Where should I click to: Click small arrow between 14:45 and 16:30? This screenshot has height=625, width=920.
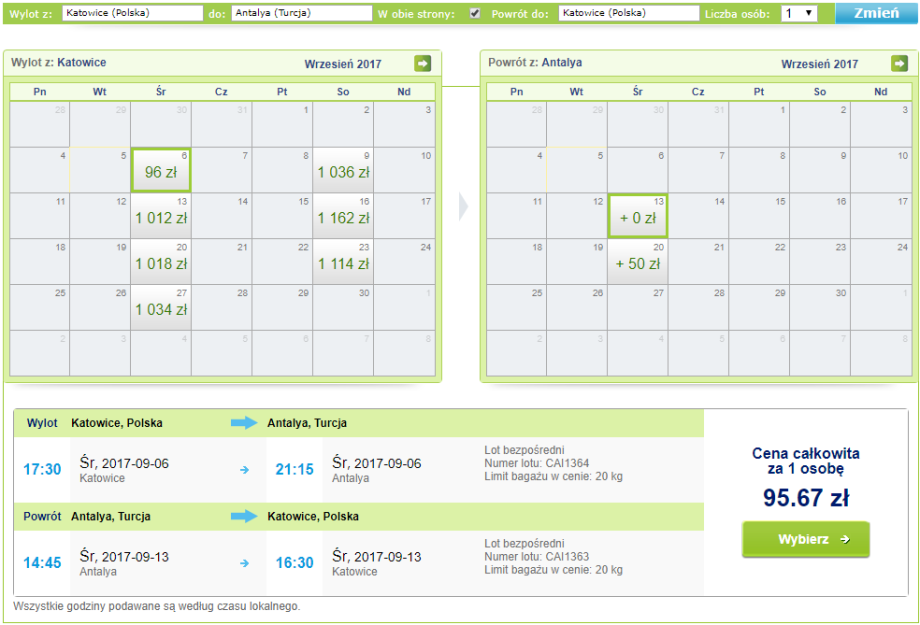click(x=244, y=563)
